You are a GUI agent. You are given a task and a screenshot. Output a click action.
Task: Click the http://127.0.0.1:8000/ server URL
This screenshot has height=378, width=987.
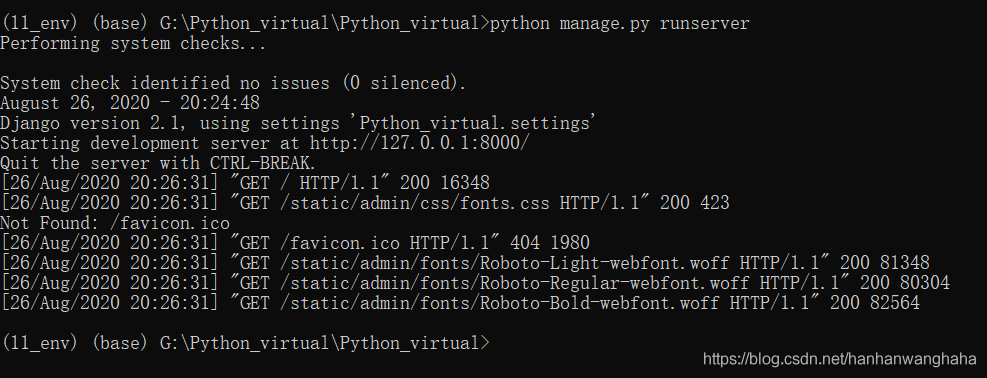click(420, 143)
